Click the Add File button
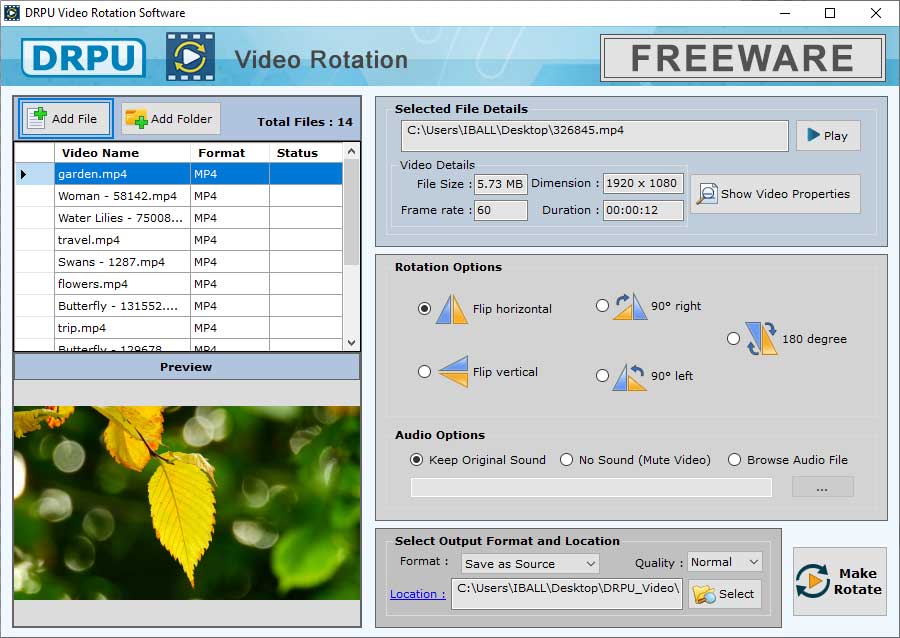The height and width of the screenshot is (638, 900). tap(65, 119)
